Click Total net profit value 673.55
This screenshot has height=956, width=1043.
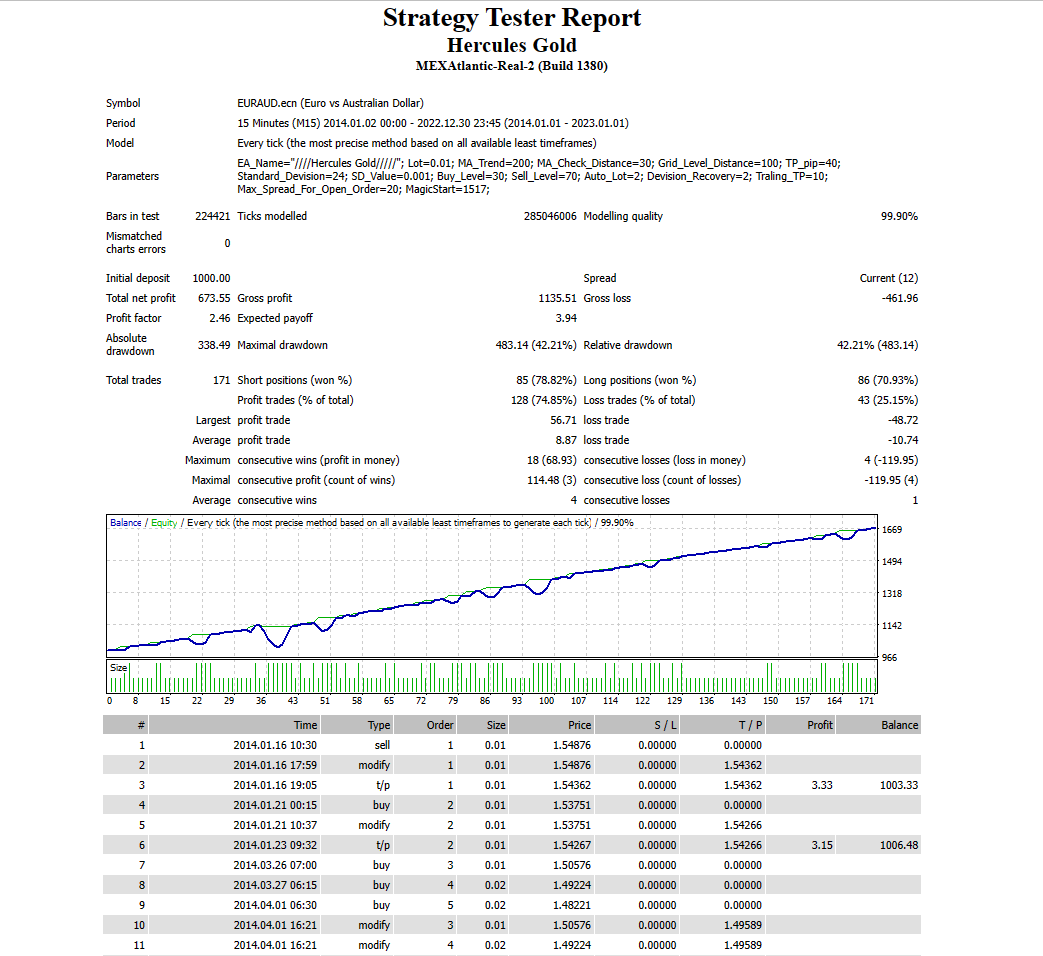(214, 298)
